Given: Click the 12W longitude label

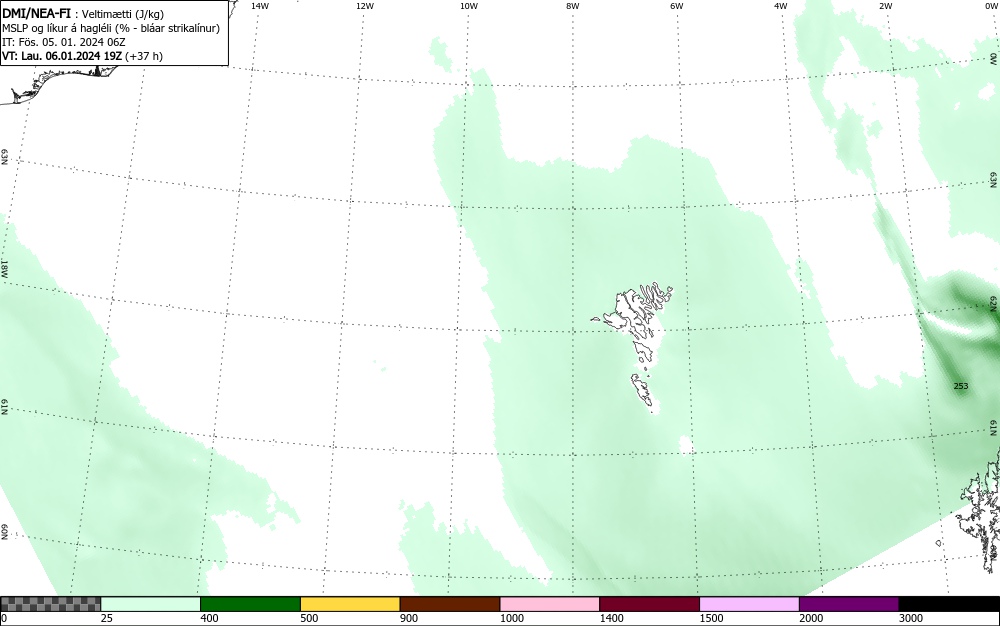Looking at the screenshot, I should click(x=364, y=6).
